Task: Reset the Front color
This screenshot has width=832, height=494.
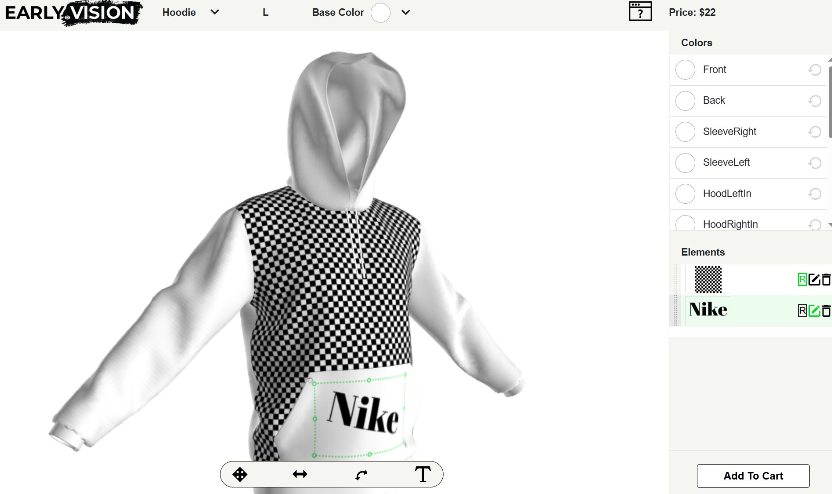Action: pos(815,70)
